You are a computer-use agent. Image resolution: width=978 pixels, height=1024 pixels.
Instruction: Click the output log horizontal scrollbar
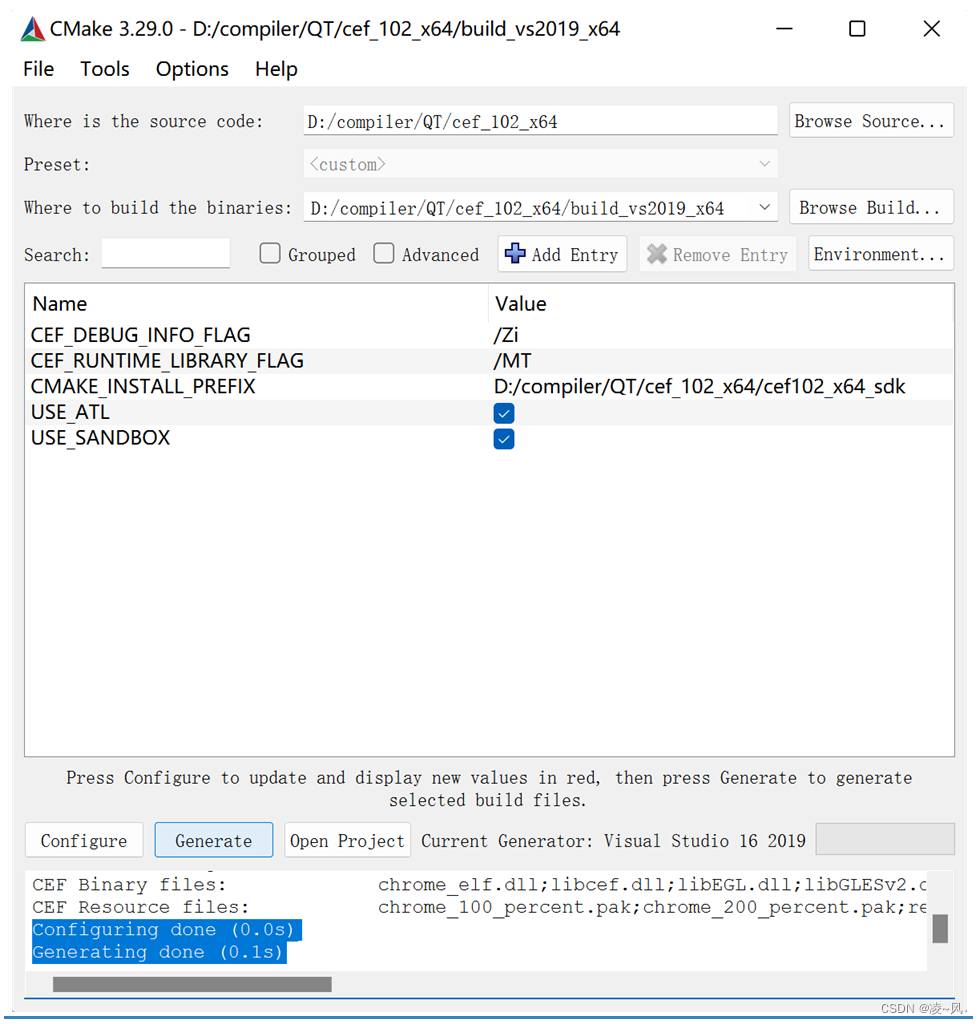tap(192, 984)
